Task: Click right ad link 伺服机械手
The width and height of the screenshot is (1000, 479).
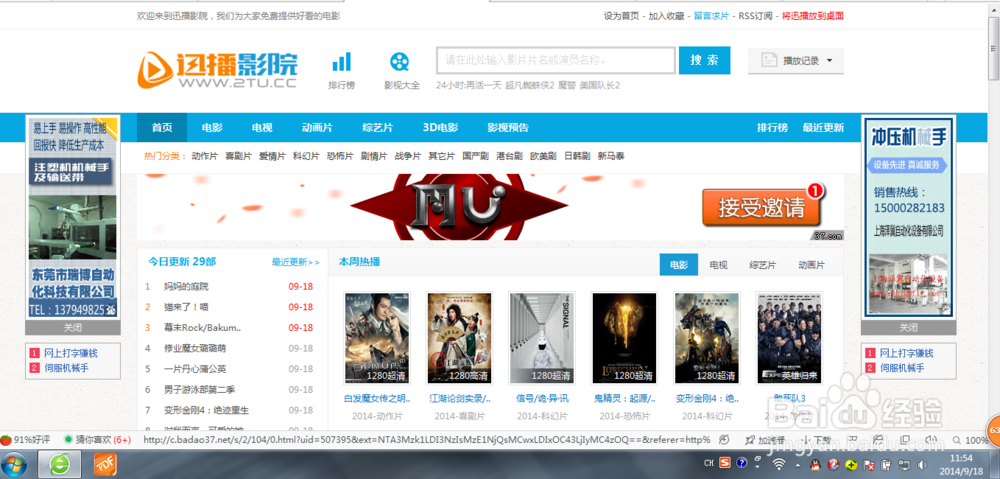Action: (x=902, y=368)
